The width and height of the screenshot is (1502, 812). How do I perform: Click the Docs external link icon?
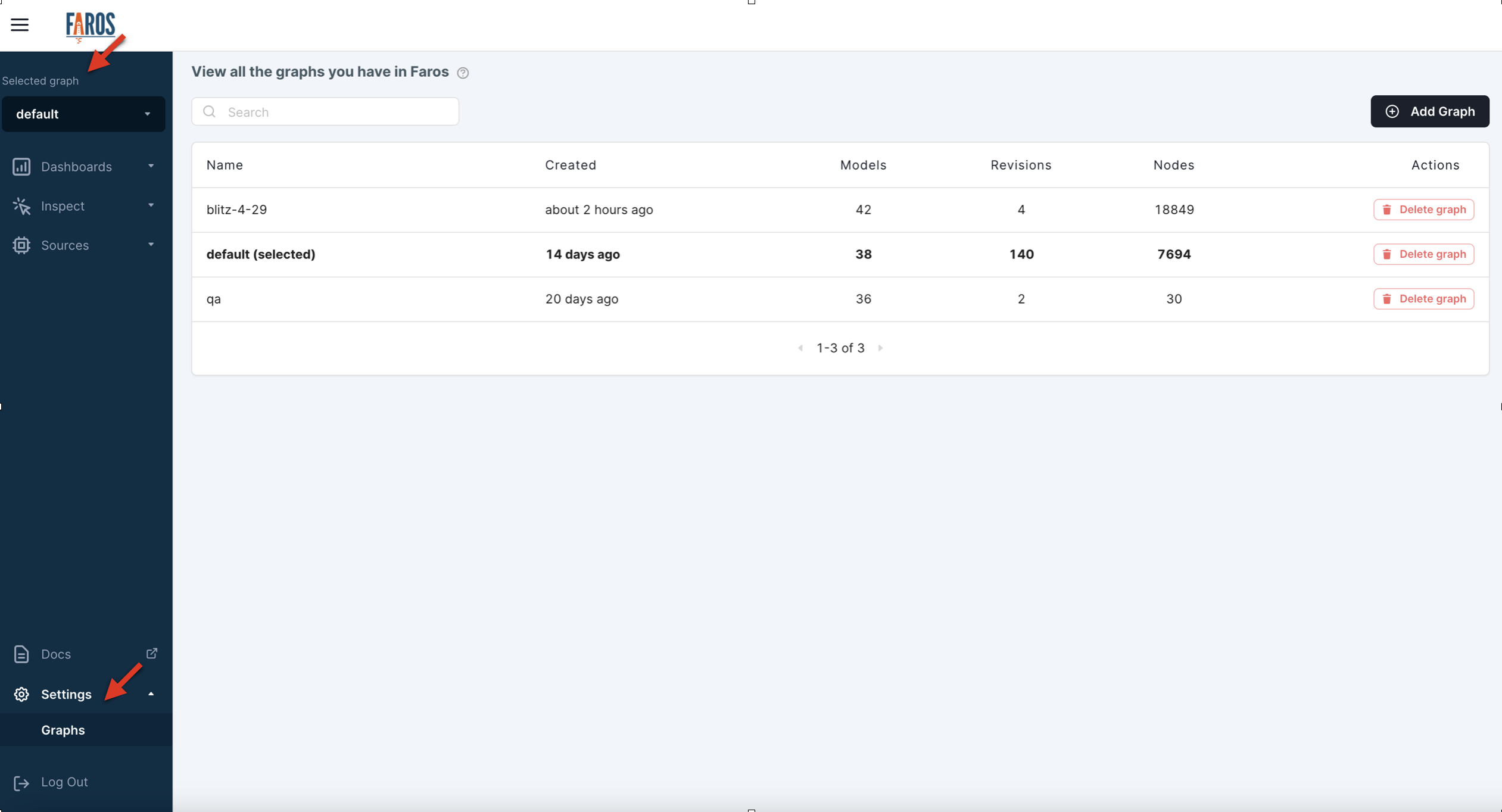[152, 653]
